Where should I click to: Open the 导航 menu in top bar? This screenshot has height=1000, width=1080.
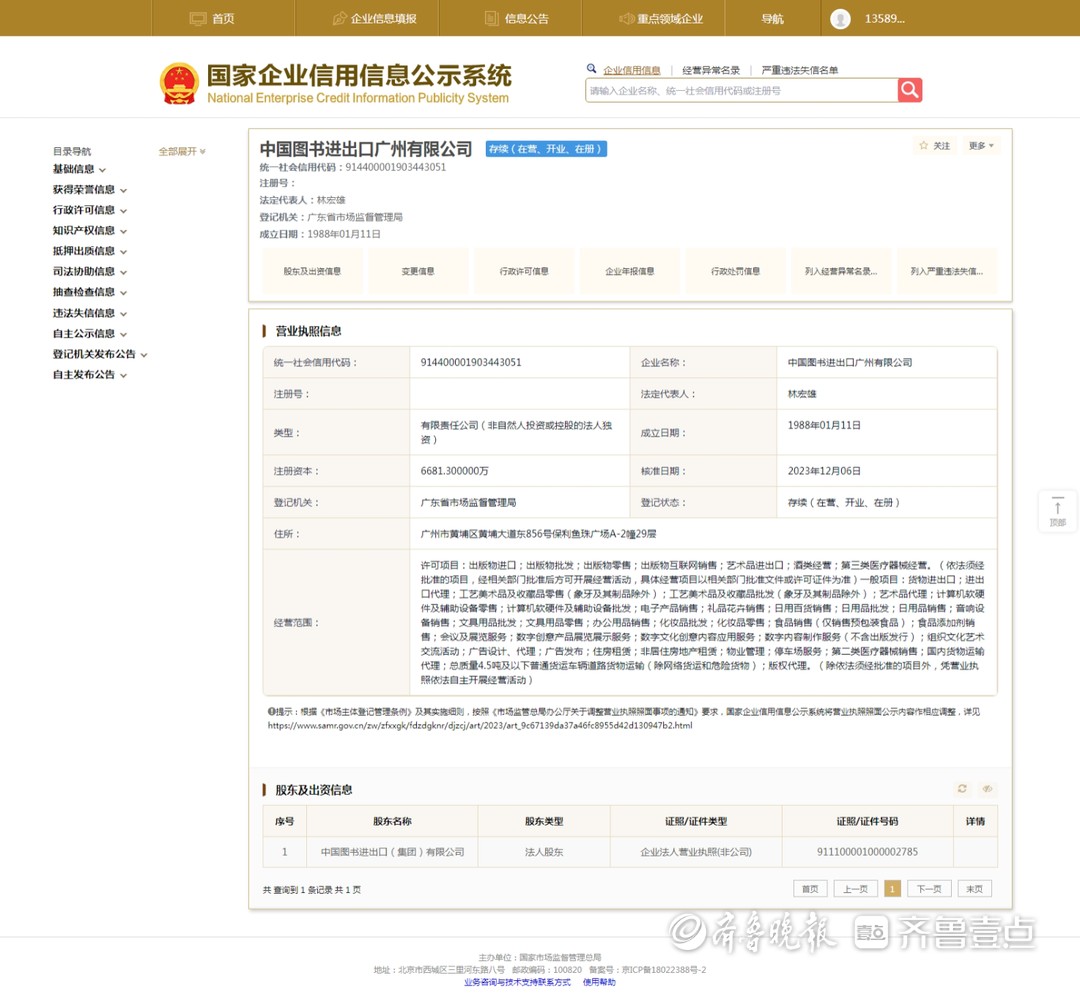point(772,19)
